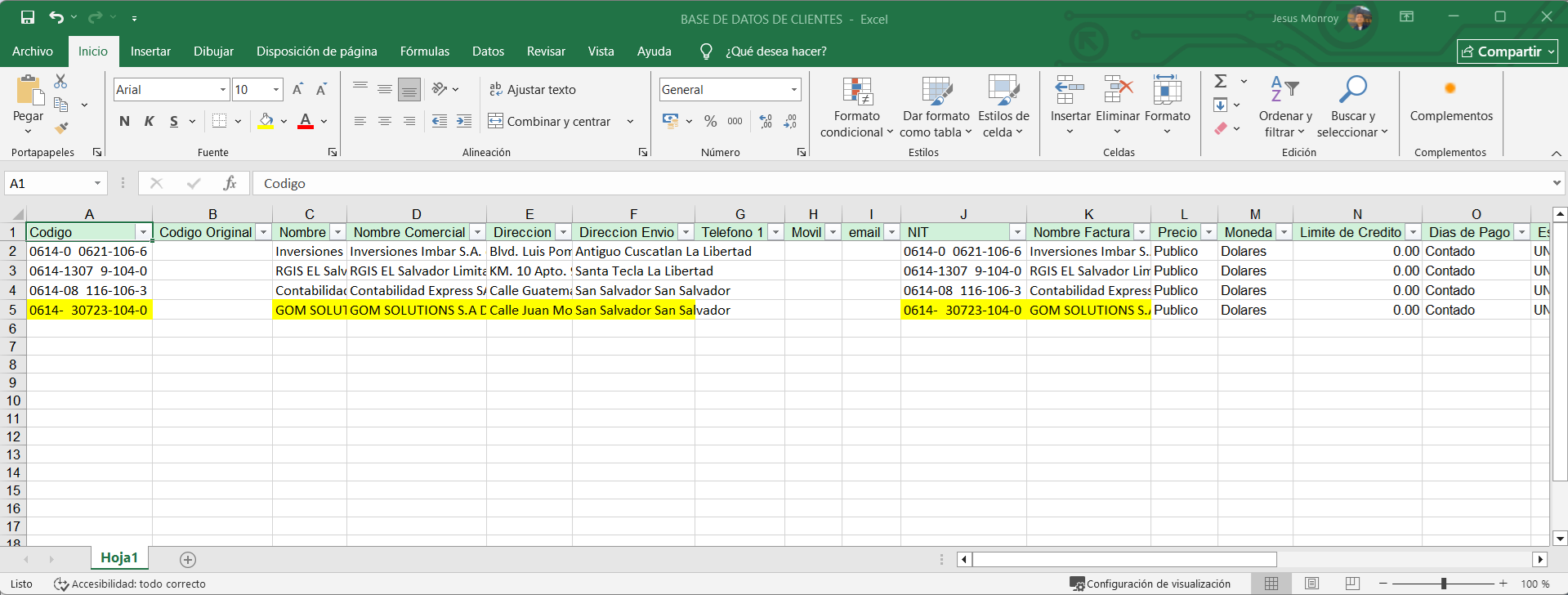Image resolution: width=1568 pixels, height=595 pixels.
Task: Toggle italic K formatting
Action: 149,121
